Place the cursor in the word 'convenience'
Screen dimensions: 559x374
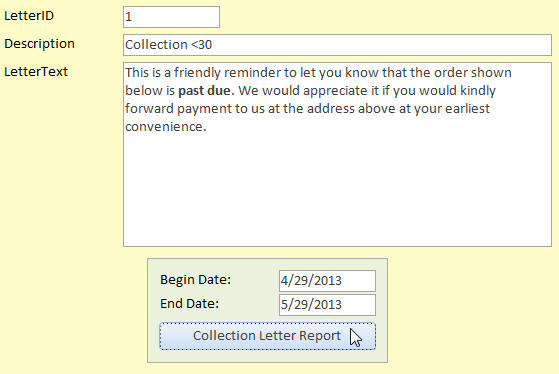166,127
